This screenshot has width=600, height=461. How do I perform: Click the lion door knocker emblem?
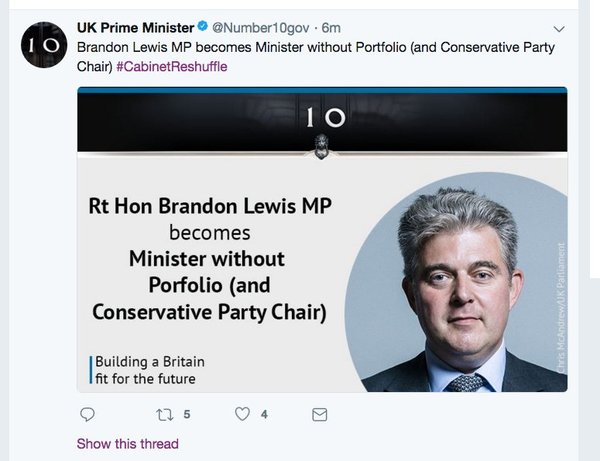tap(323, 146)
